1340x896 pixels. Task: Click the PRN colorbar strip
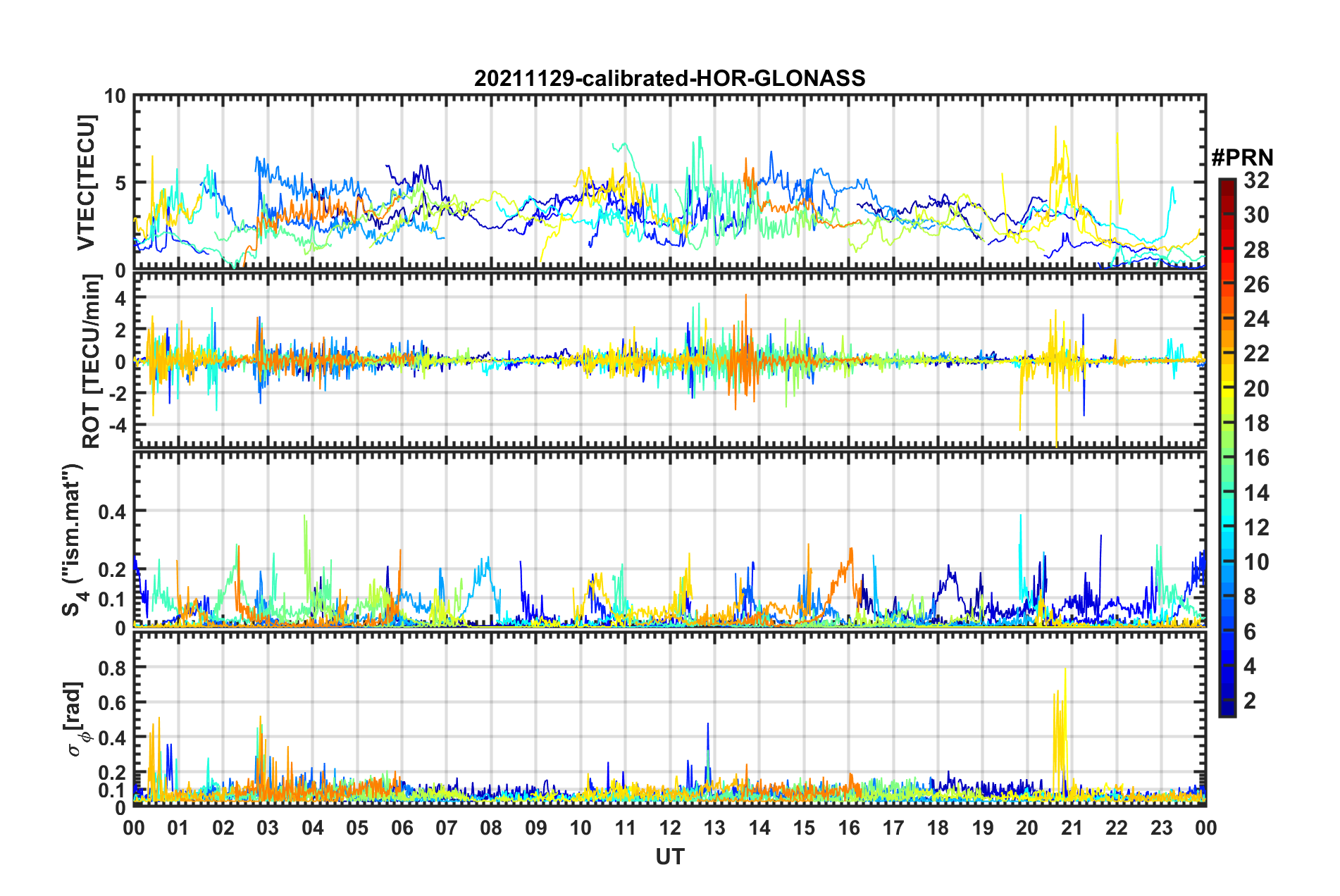click(1227, 447)
